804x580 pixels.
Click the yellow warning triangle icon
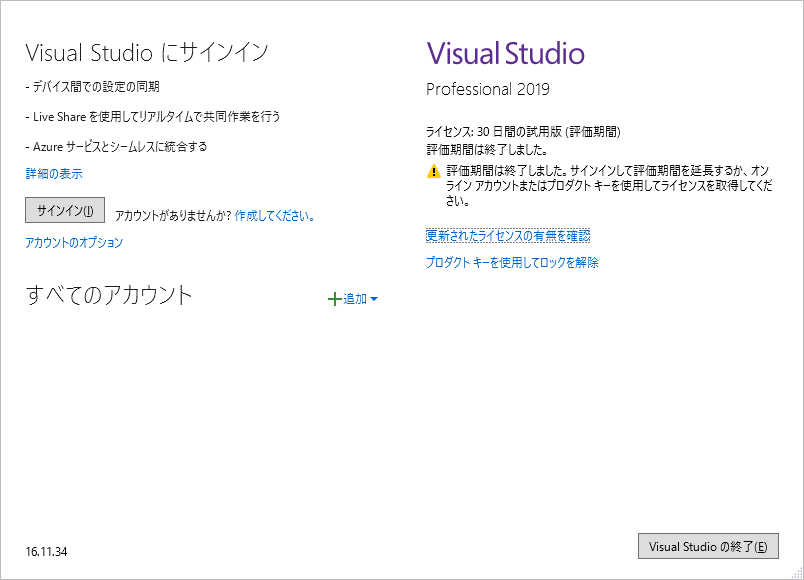coord(434,171)
